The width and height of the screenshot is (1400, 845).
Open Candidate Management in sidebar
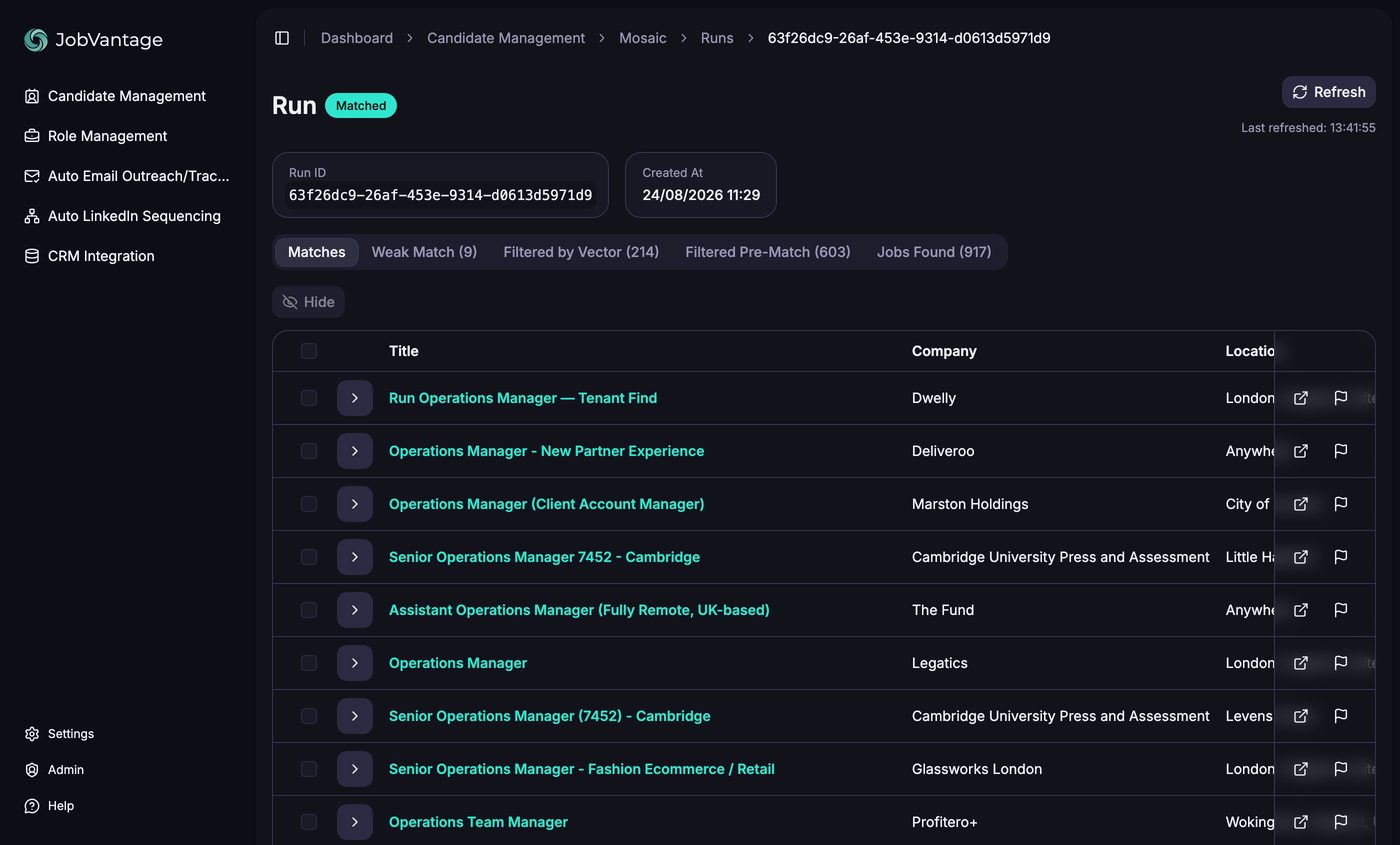(127, 96)
